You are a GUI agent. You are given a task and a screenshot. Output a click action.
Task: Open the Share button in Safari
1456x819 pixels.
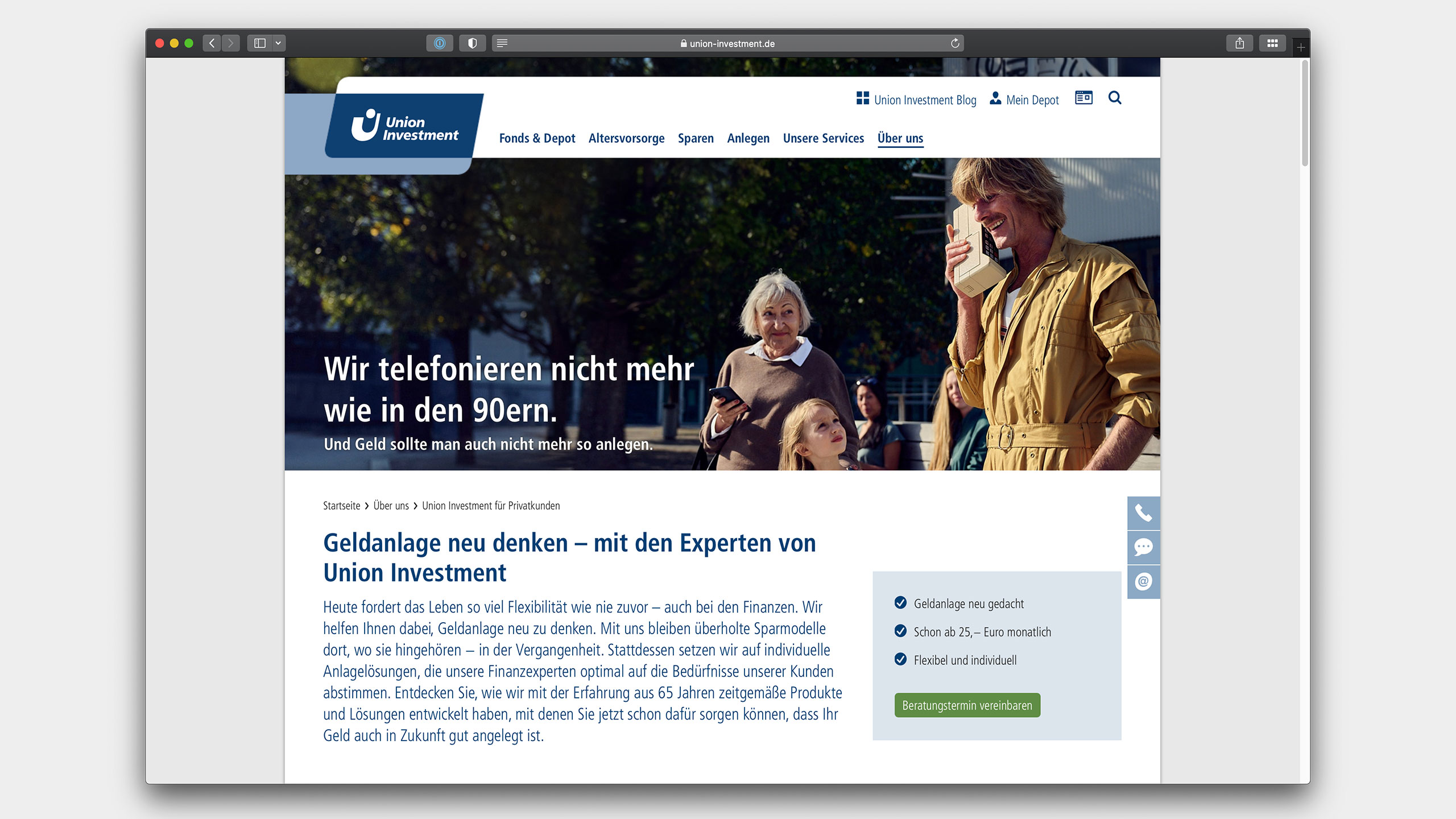coord(1240,43)
